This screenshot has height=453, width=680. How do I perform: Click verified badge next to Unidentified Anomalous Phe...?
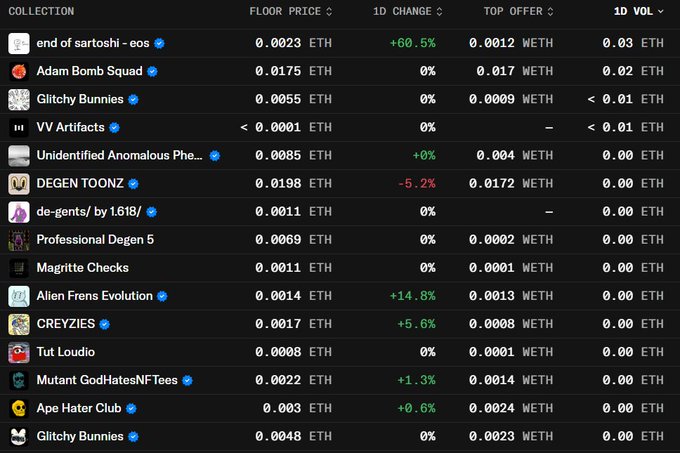[x=215, y=156]
